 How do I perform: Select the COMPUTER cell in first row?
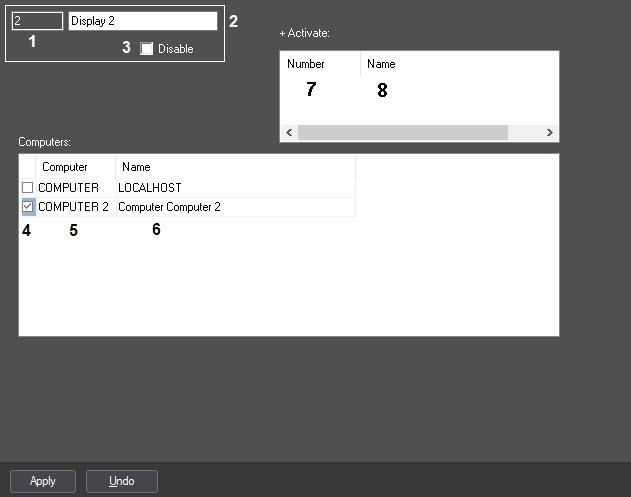click(76, 188)
